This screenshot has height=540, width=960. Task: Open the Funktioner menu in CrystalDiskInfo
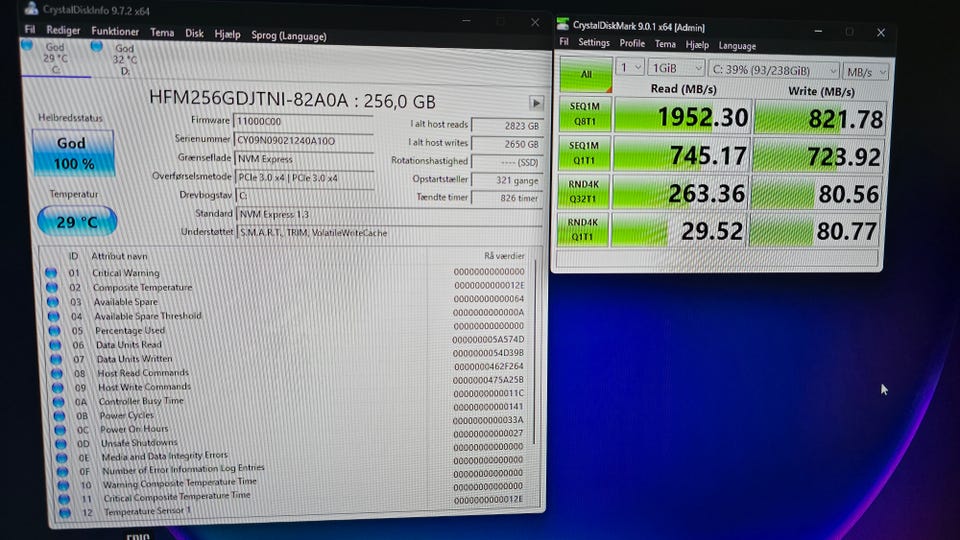[x=115, y=31]
